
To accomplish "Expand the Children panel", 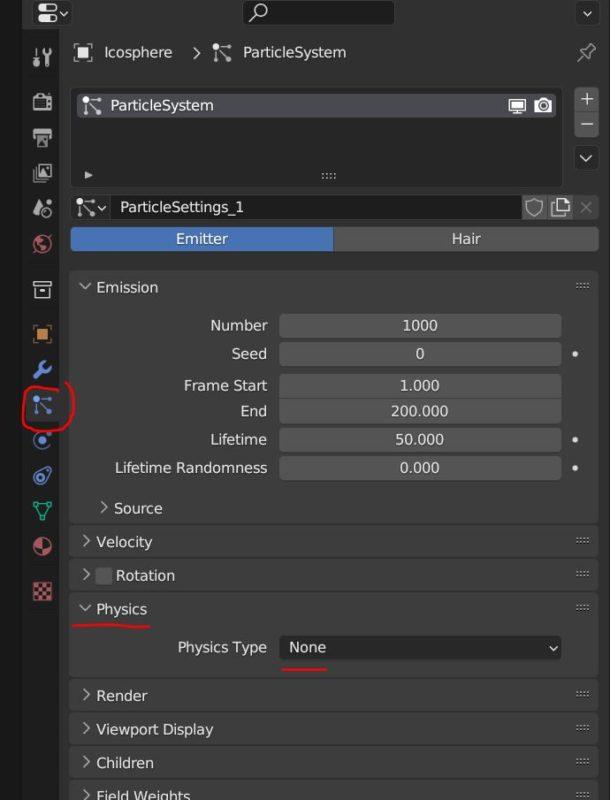I will pos(86,762).
